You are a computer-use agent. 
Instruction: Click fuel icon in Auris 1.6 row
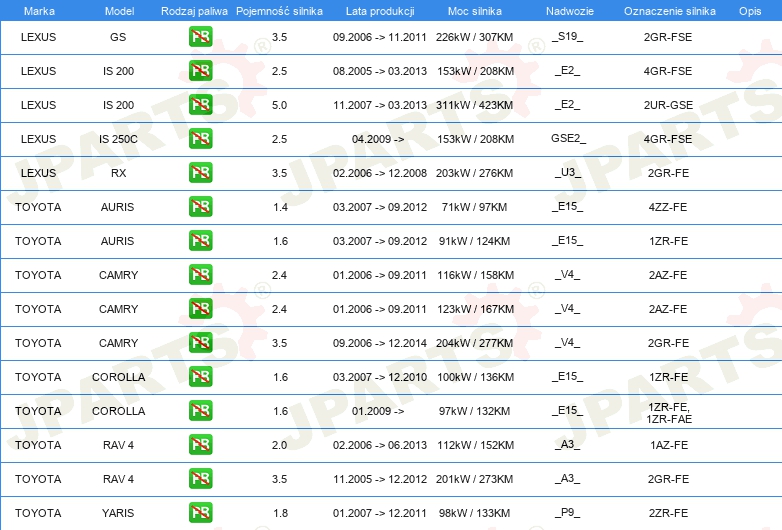point(200,240)
